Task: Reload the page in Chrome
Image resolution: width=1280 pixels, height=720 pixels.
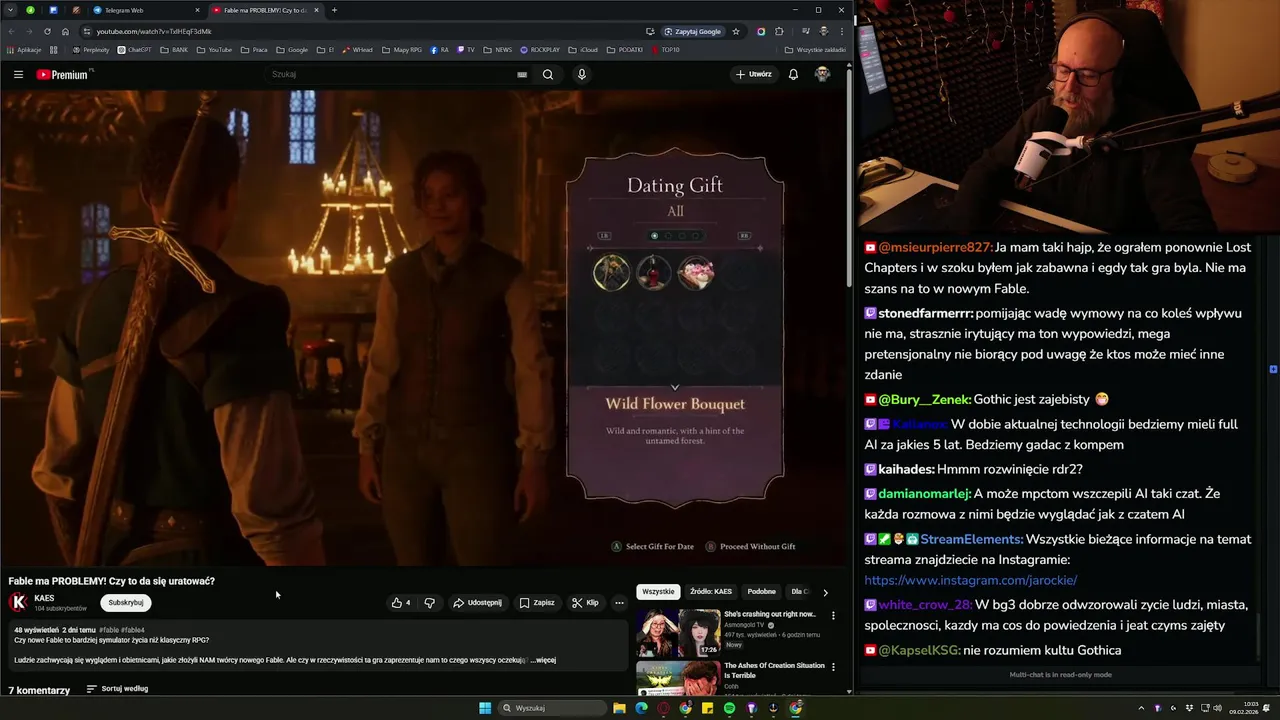Action: 47,31
